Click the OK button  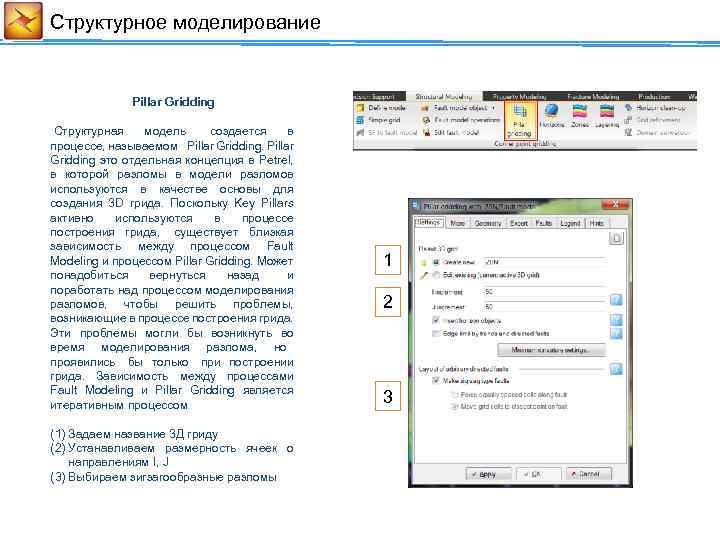pos(538,474)
